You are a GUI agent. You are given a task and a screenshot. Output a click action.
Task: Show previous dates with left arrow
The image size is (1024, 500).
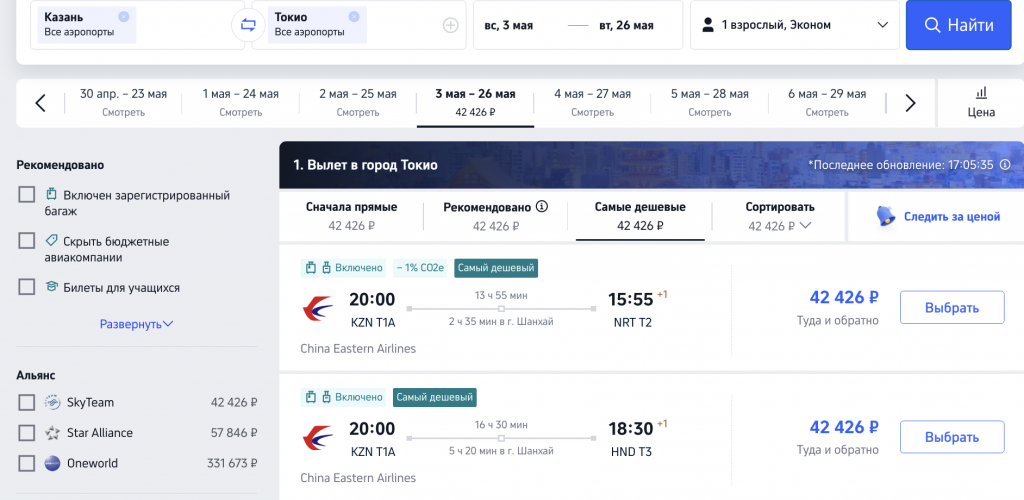40,103
